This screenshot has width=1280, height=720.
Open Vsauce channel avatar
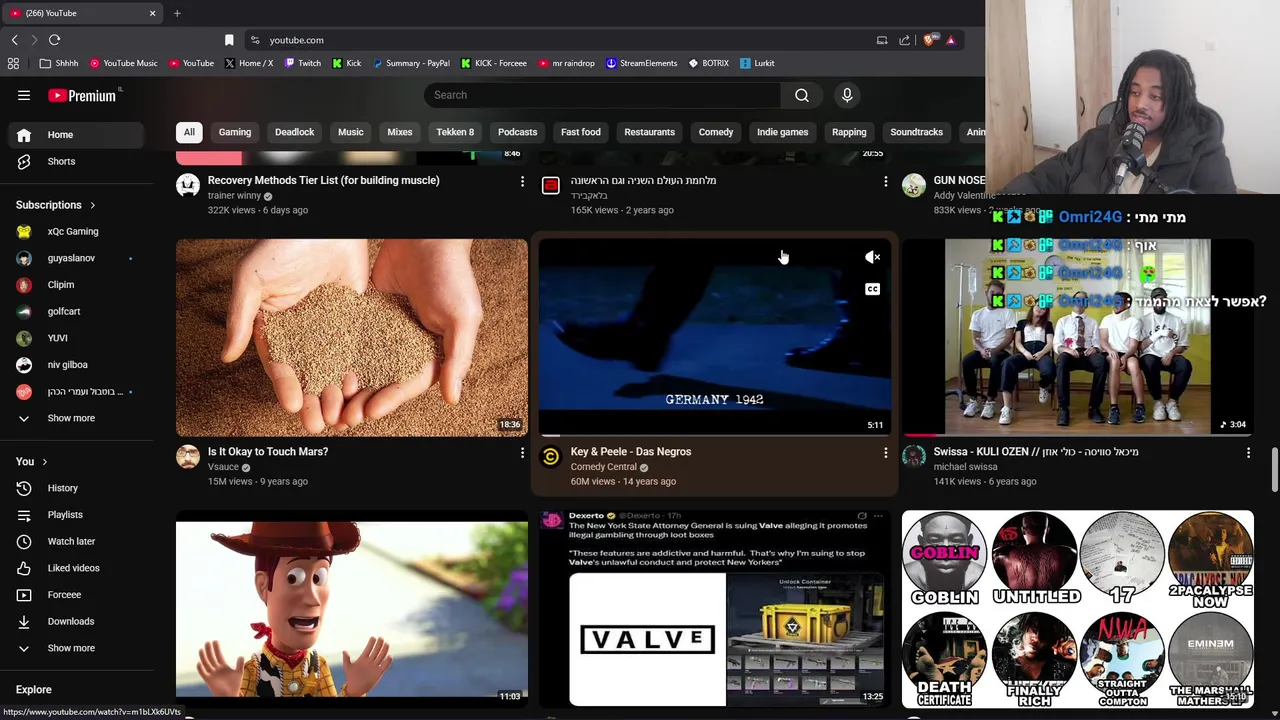(188, 457)
